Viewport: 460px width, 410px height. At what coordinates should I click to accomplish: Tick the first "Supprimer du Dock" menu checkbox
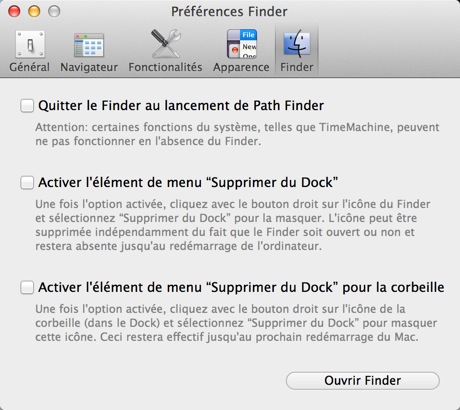click(x=27, y=183)
